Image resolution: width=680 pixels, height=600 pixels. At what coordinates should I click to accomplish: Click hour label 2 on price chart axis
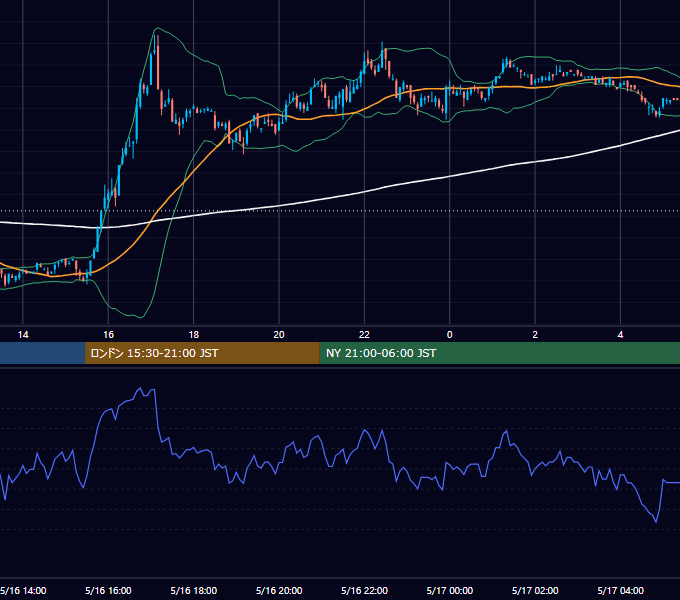coord(535,335)
